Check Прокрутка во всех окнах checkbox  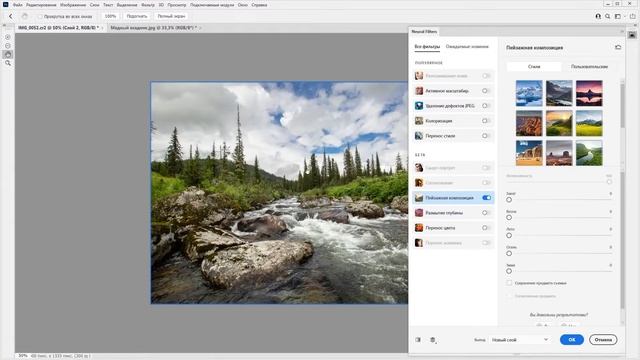(40, 17)
